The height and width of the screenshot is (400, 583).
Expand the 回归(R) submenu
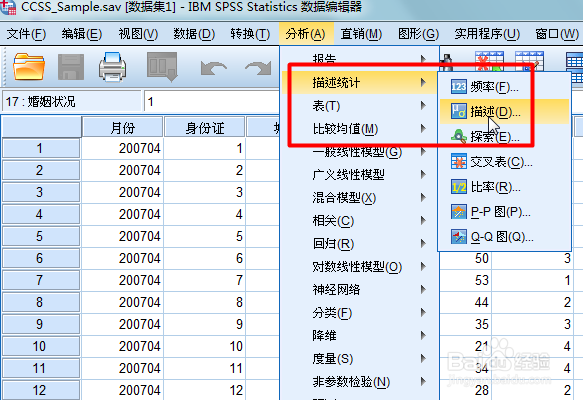pos(359,244)
